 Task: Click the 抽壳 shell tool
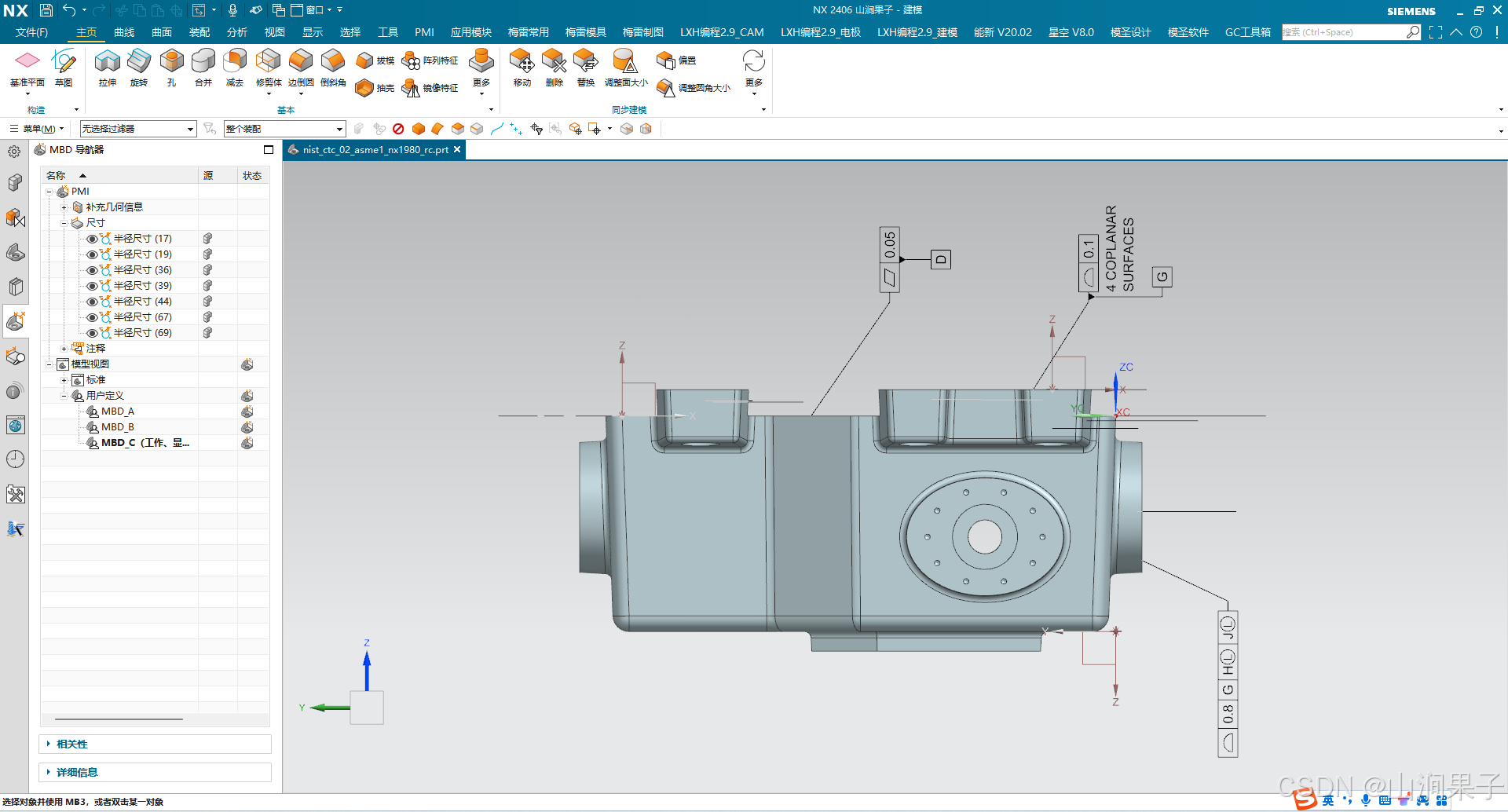(x=375, y=88)
